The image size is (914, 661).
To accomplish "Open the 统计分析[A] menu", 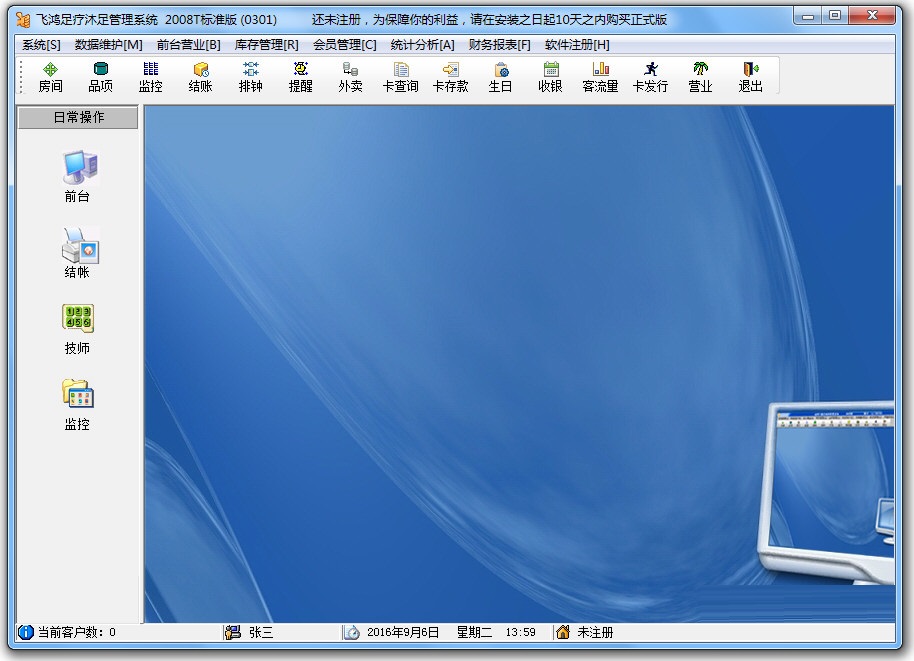I will pos(423,45).
